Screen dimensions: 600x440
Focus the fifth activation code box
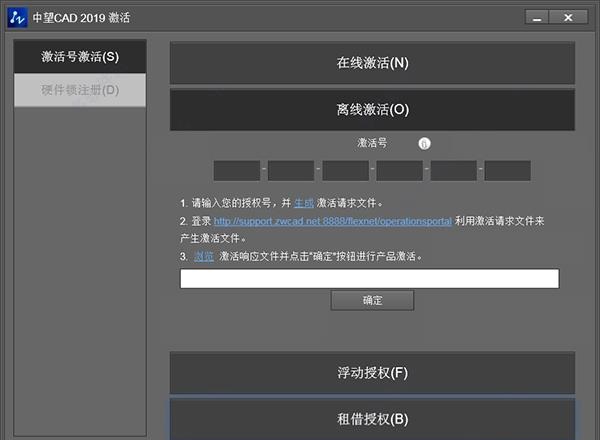coord(454,171)
